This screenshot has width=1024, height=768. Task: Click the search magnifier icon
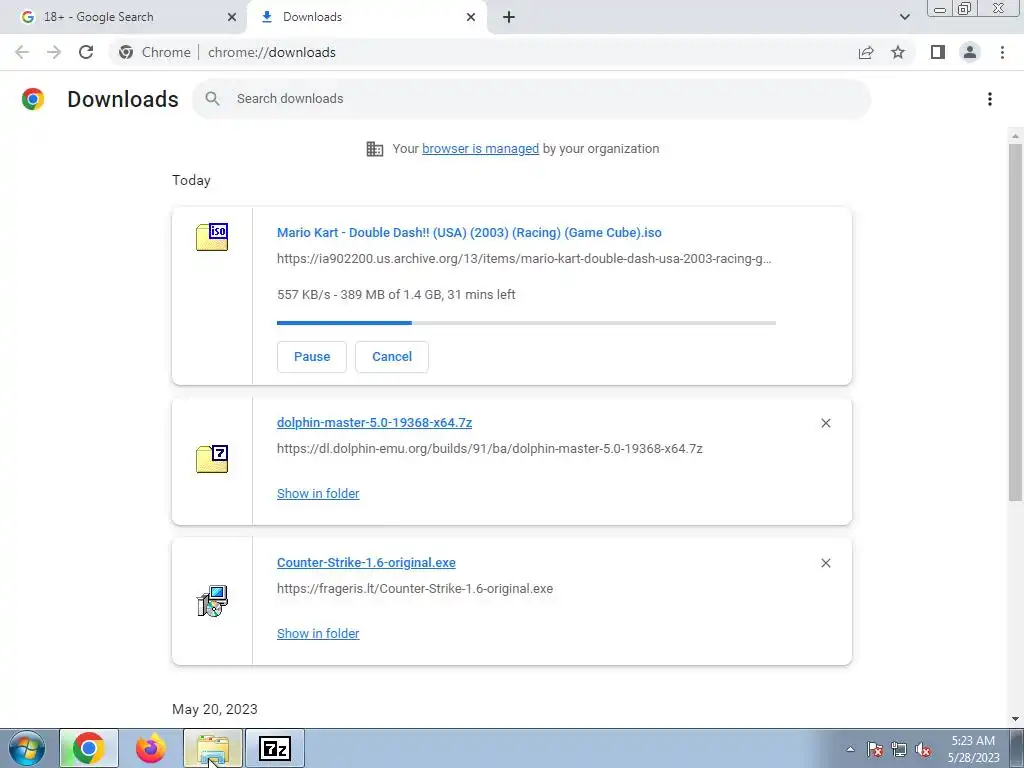click(212, 99)
